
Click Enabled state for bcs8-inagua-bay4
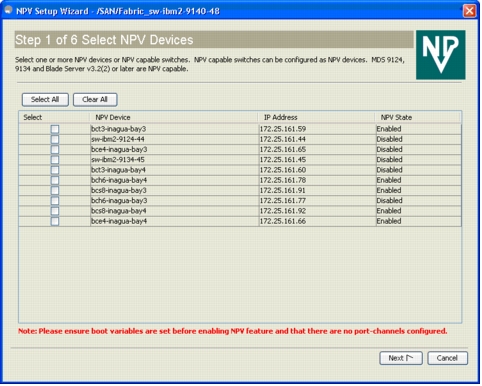[389, 211]
